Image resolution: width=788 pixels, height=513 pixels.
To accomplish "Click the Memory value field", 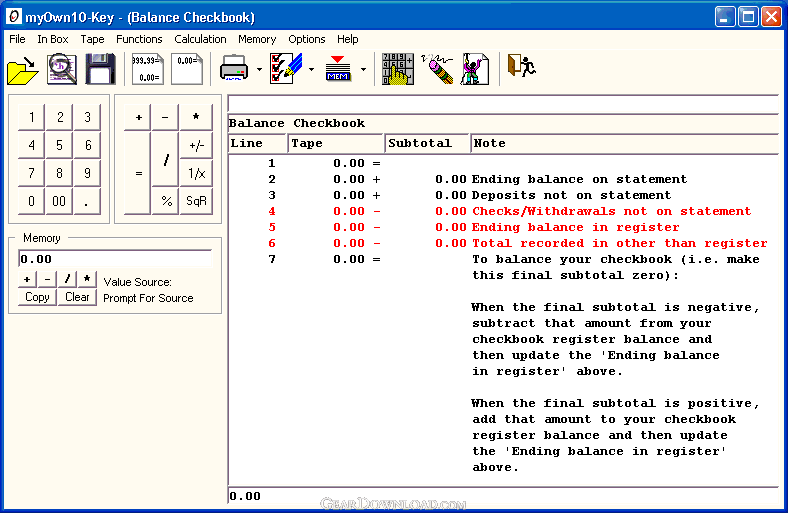I will 115,259.
